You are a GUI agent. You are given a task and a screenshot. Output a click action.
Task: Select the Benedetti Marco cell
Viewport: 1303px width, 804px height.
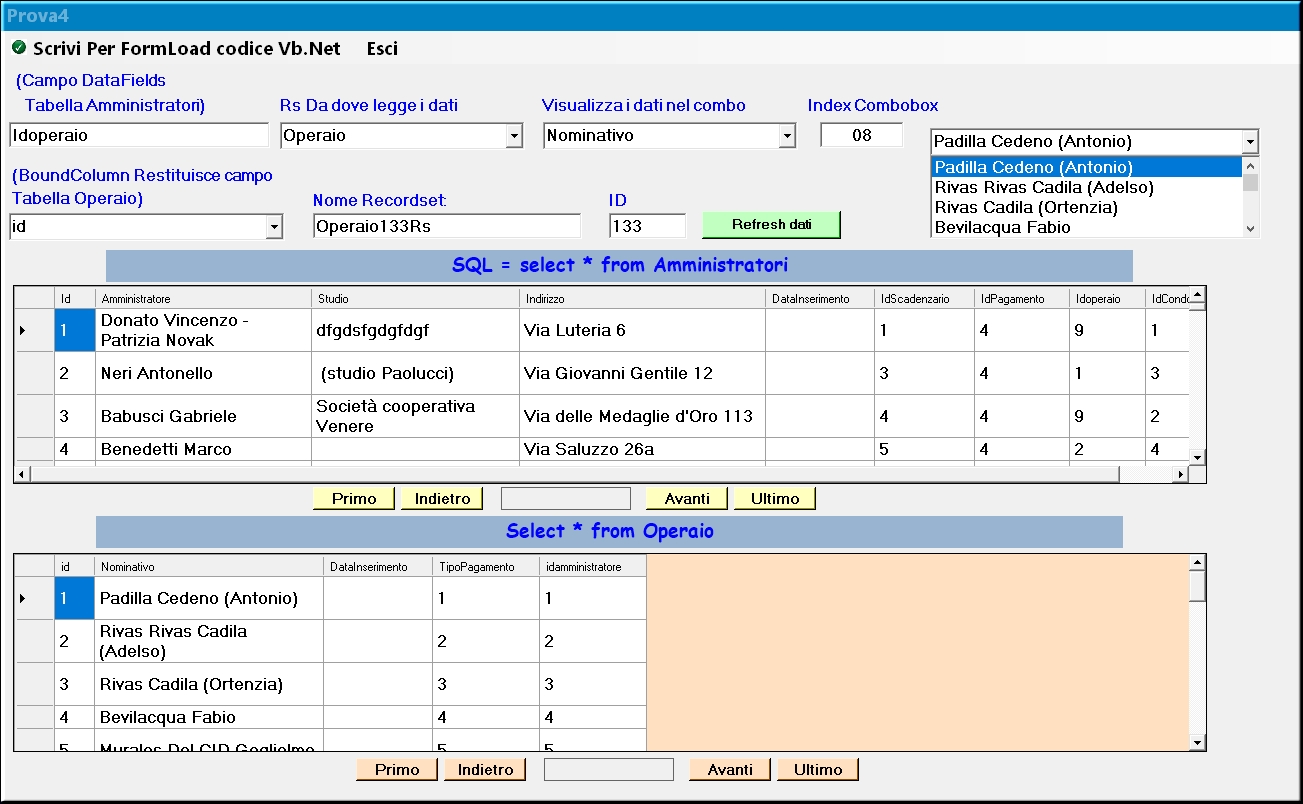(203, 449)
